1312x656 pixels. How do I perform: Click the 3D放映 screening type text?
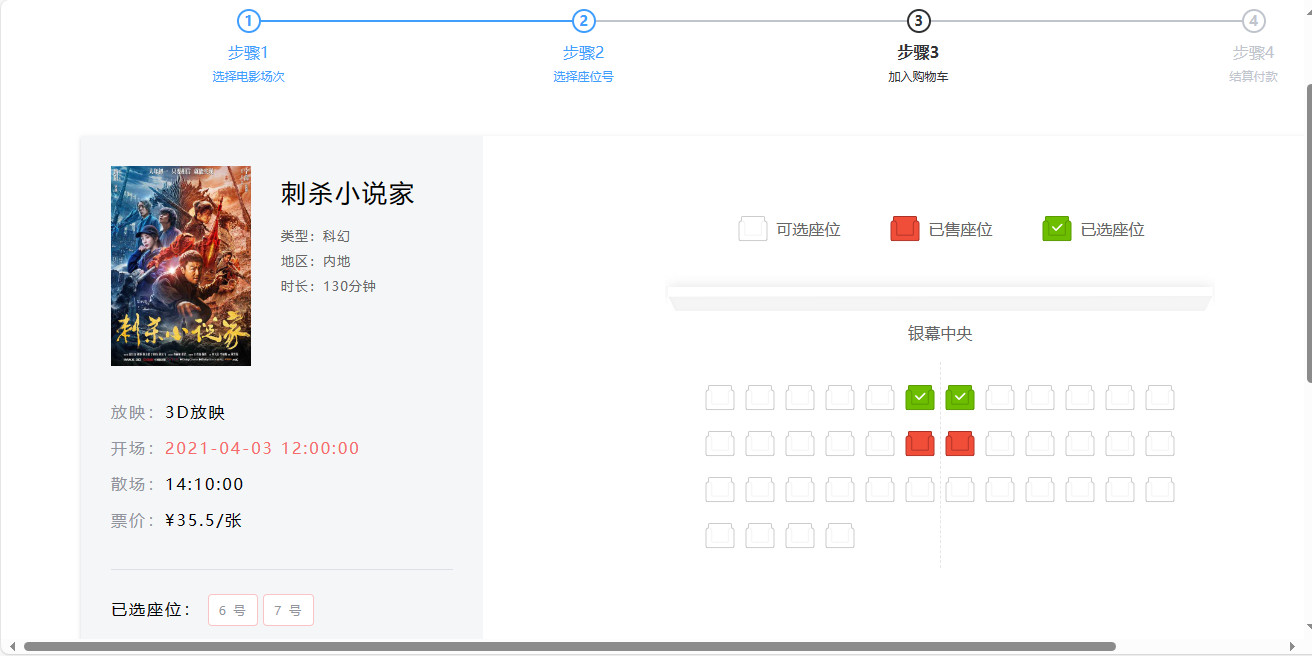(195, 413)
